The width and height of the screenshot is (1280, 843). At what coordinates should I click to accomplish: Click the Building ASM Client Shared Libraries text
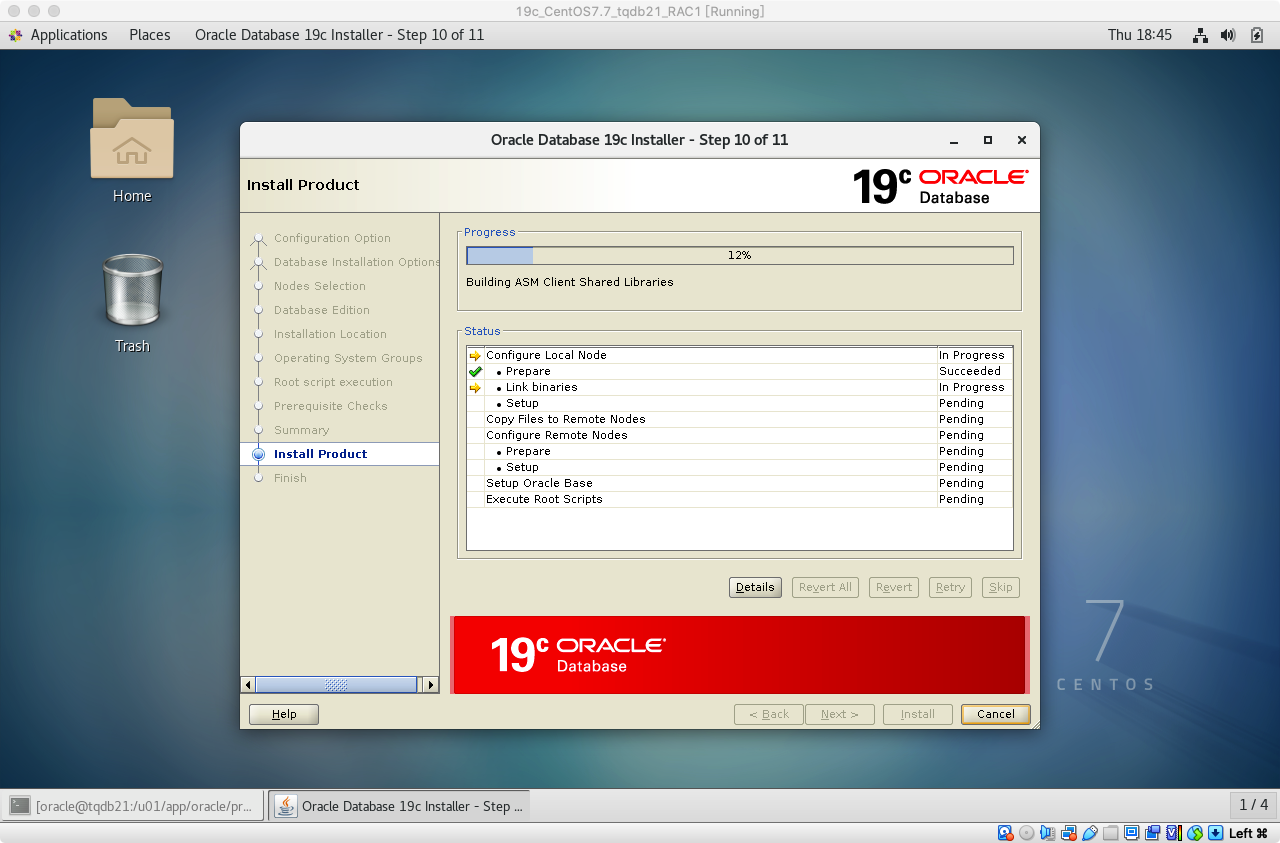570,282
